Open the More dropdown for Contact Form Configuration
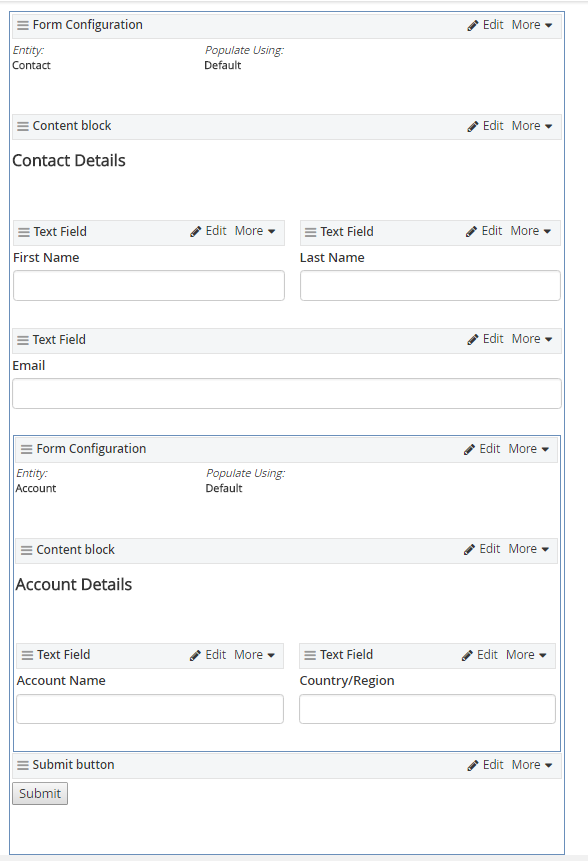The image size is (588, 861). [532, 25]
